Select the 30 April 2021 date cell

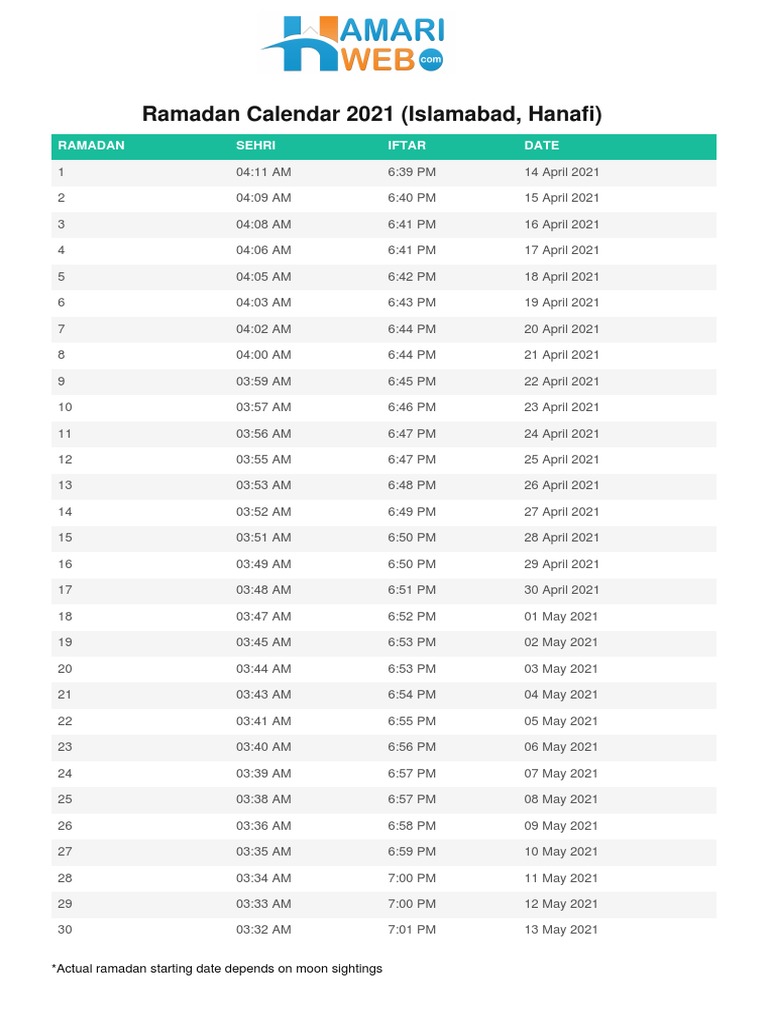561,590
